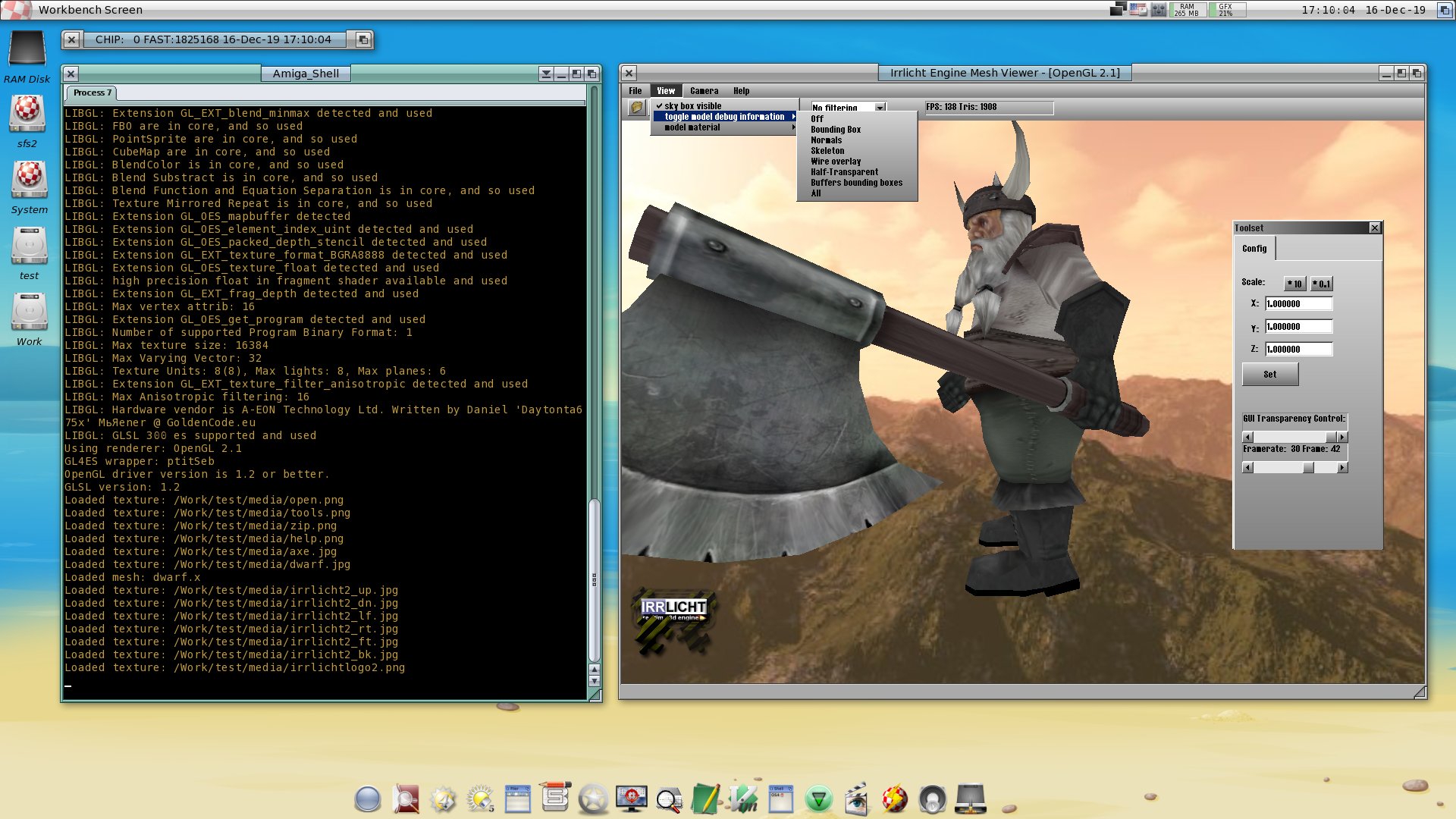
Task: Expand the model material submenu
Action: (x=724, y=127)
